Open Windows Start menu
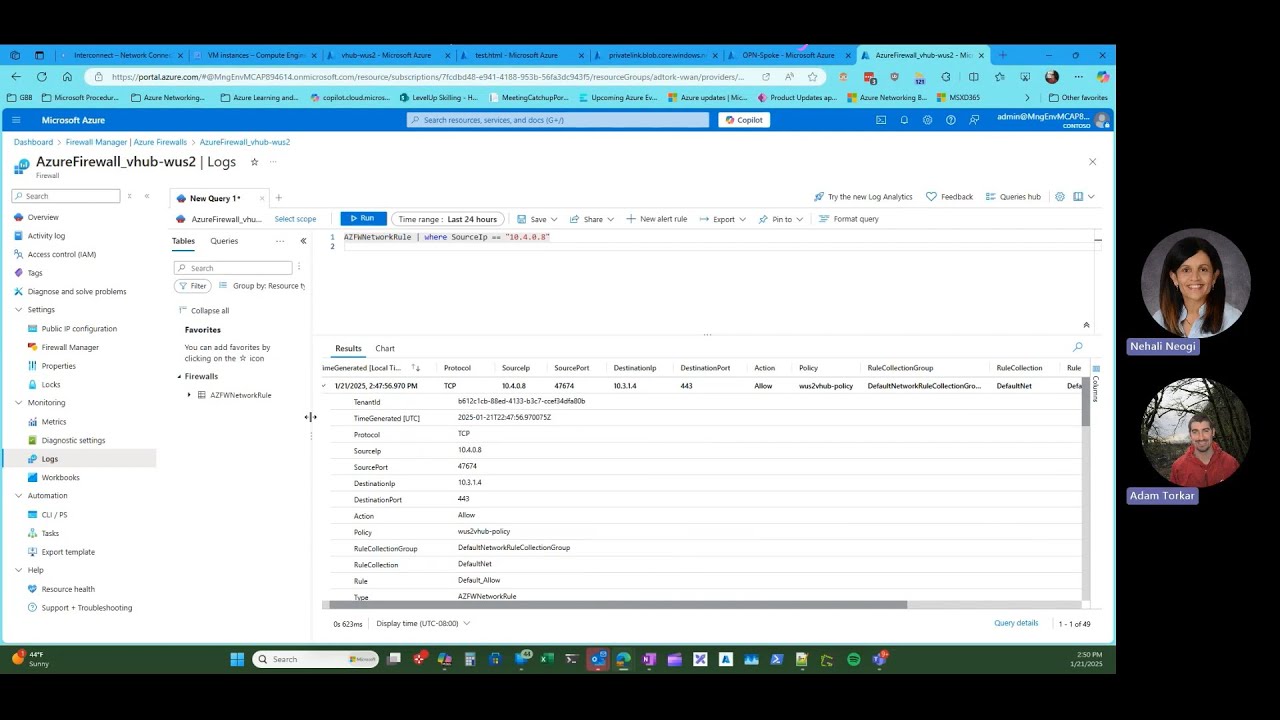This screenshot has height=720, width=1280. tap(237, 659)
